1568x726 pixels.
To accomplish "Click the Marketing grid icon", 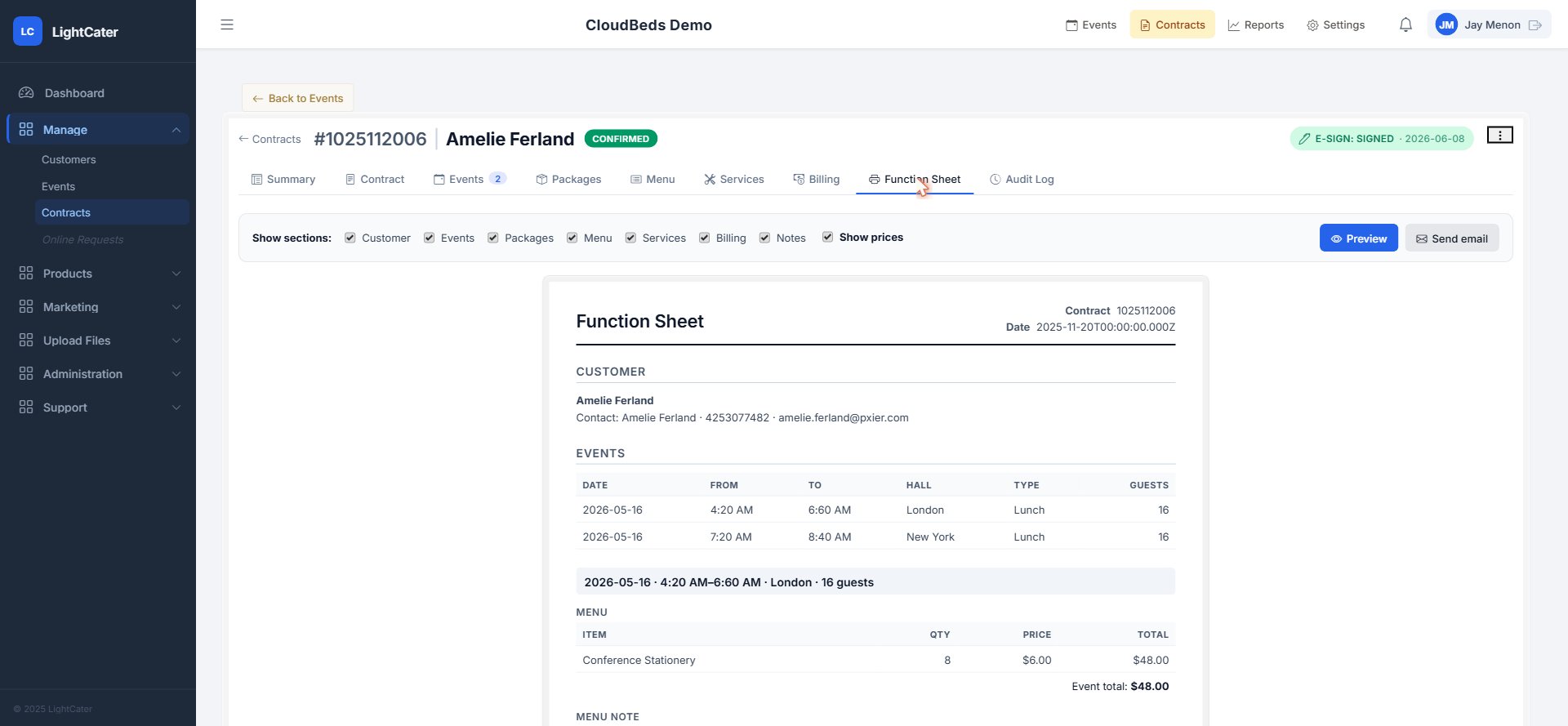I will (26, 306).
